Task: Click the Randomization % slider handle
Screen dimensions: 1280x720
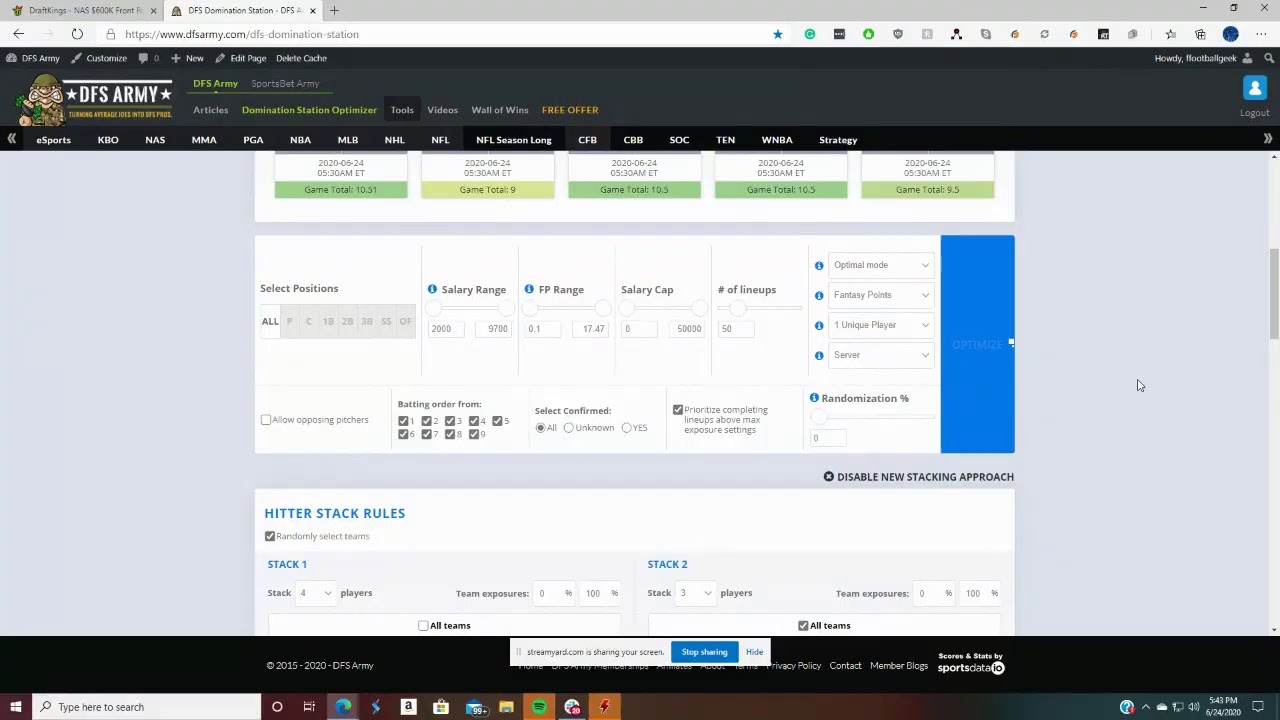Action: (819, 417)
